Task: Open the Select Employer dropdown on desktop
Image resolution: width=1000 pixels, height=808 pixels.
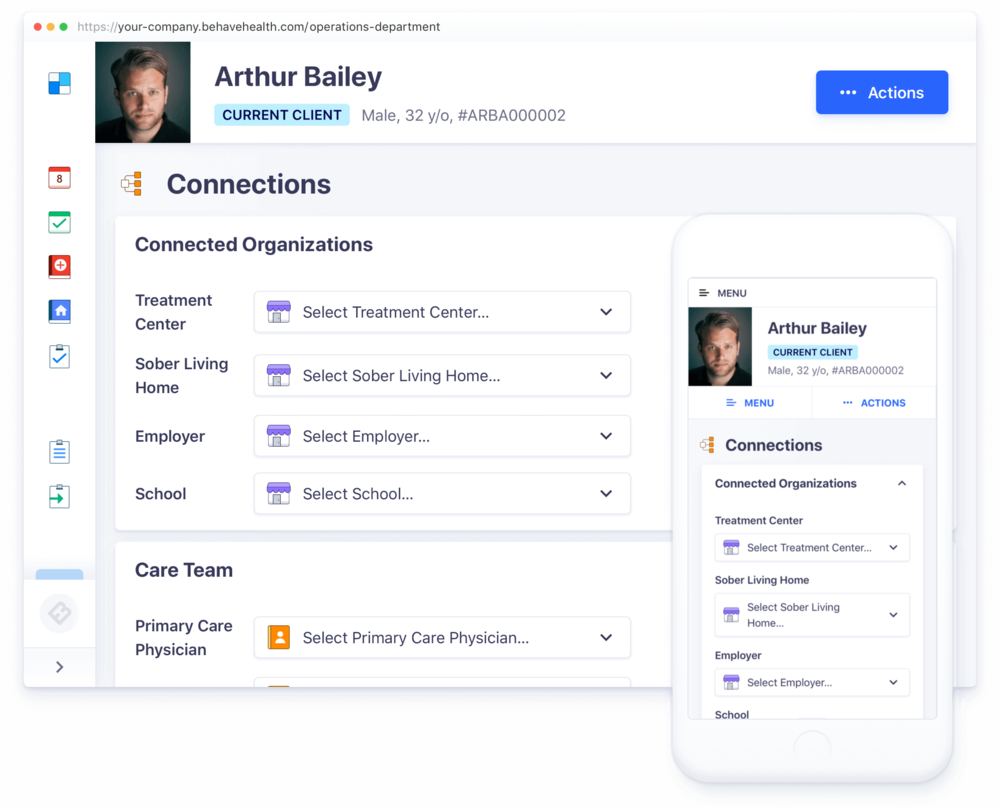Action: pyautogui.click(x=442, y=436)
